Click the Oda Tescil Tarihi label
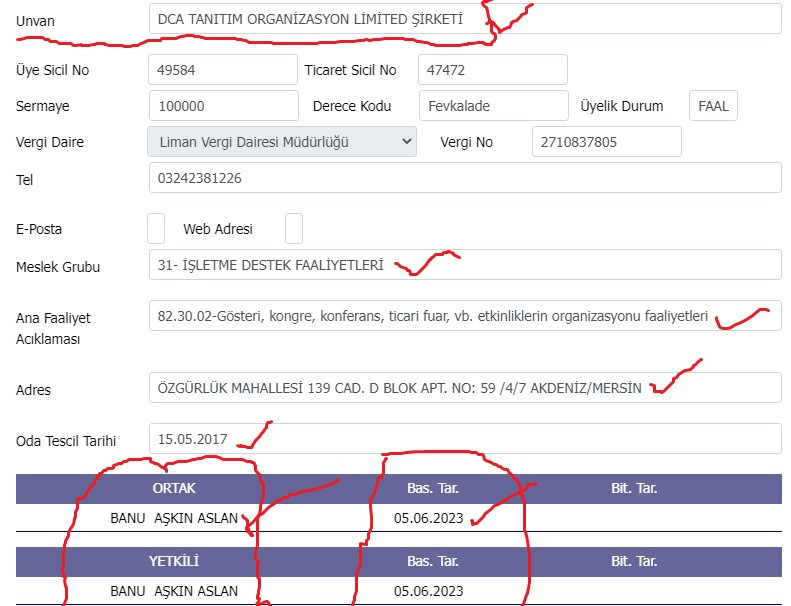Screen dimensions: 791x606 pyautogui.click(x=66, y=441)
